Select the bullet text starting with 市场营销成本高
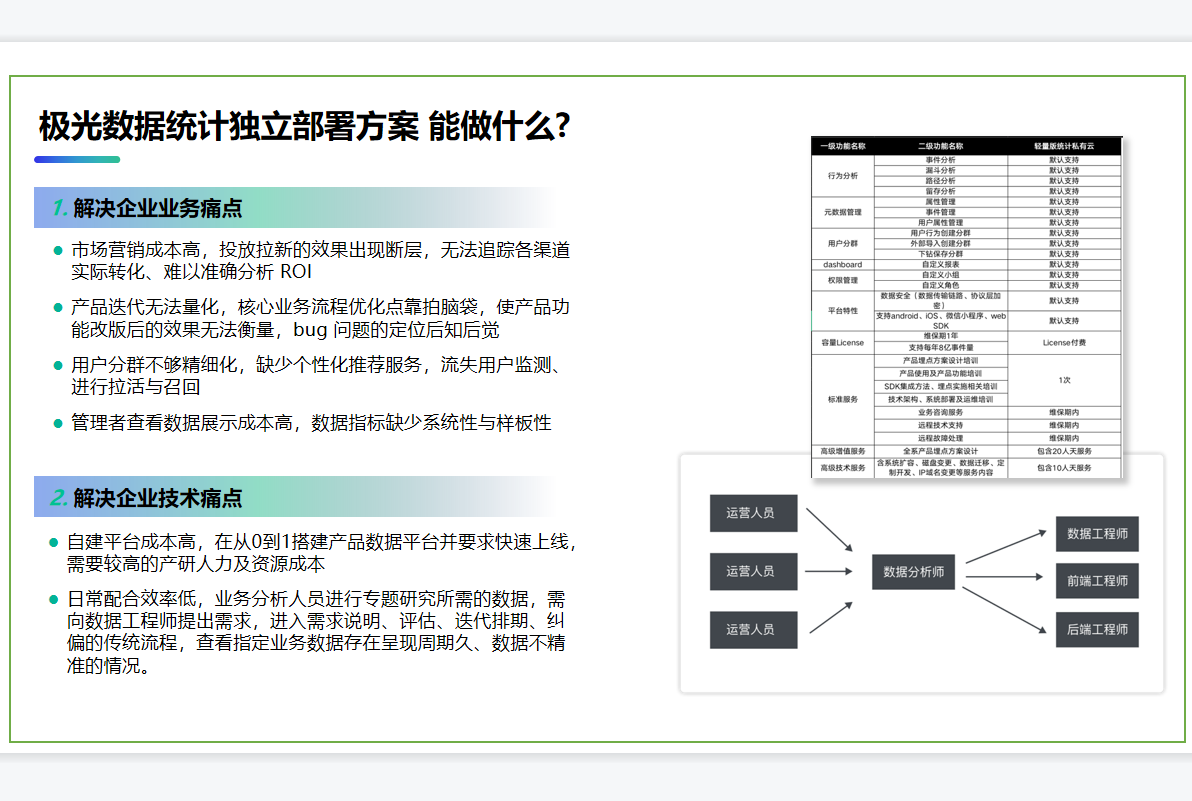Viewport: 1192px width, 801px height. coord(320,260)
